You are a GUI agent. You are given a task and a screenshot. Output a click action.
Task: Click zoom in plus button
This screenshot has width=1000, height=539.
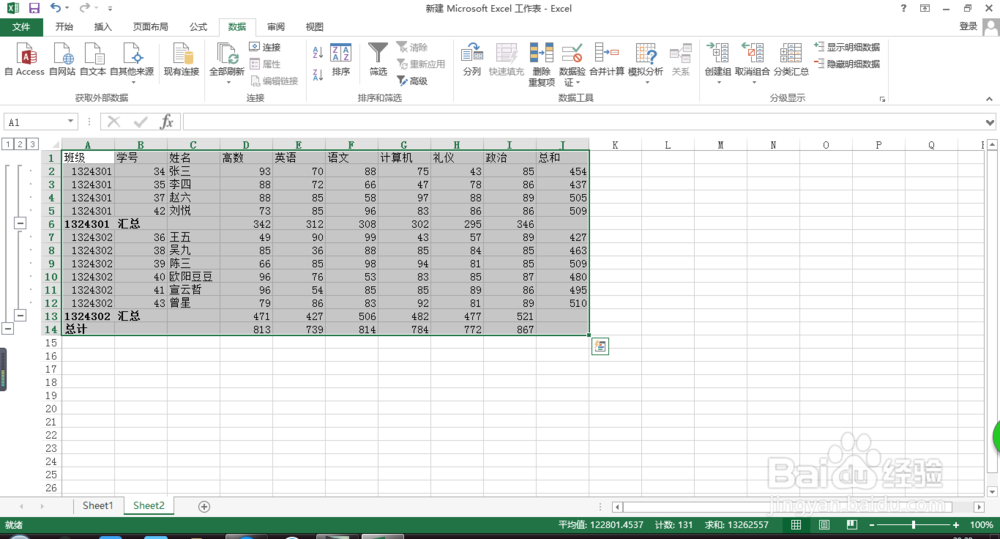pos(956,525)
